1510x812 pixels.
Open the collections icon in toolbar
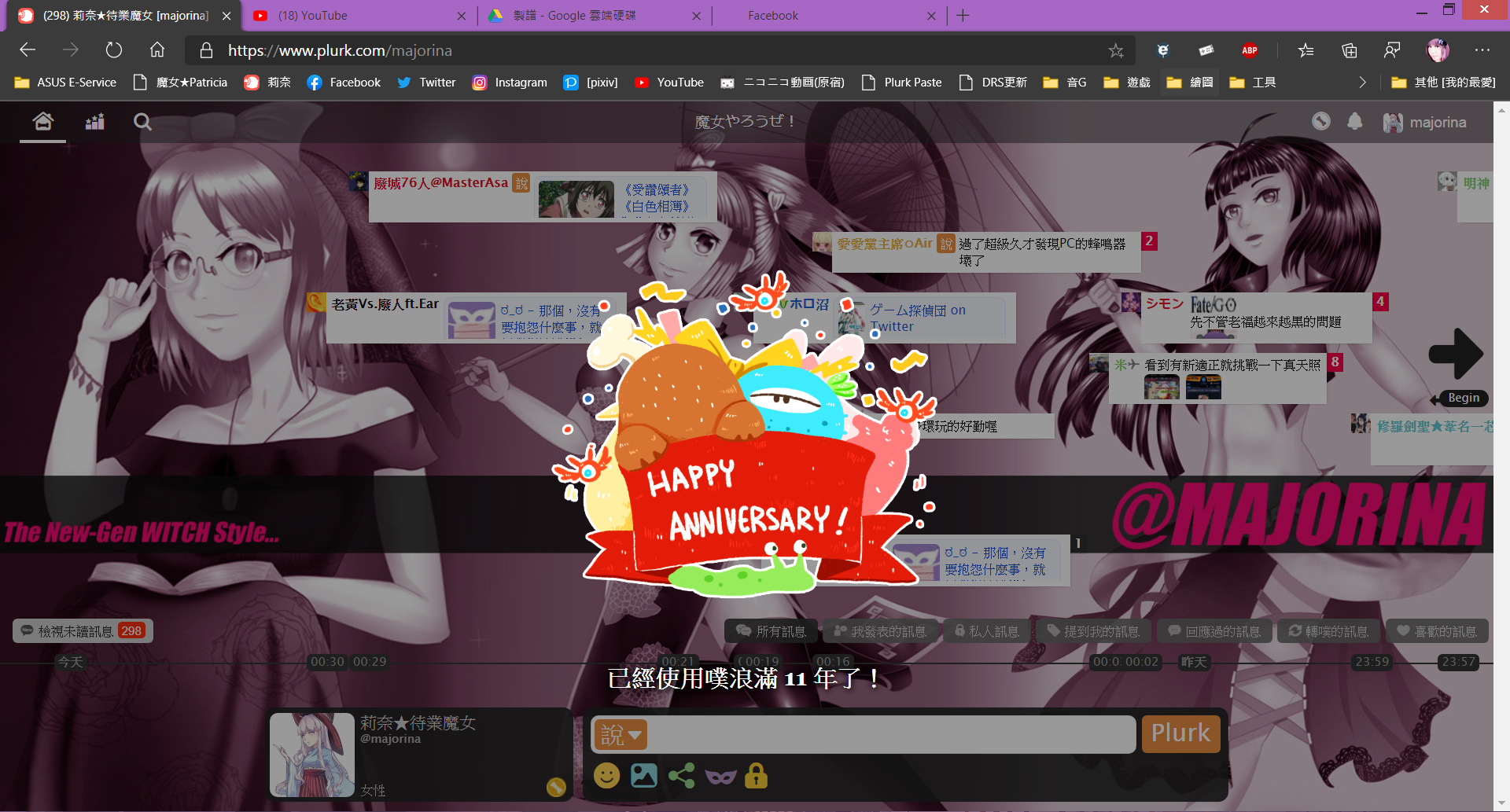coord(1350,50)
